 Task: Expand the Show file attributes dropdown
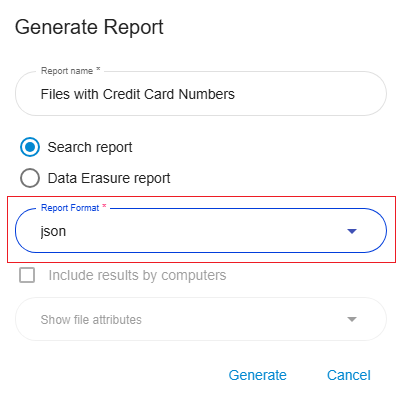[201, 319]
